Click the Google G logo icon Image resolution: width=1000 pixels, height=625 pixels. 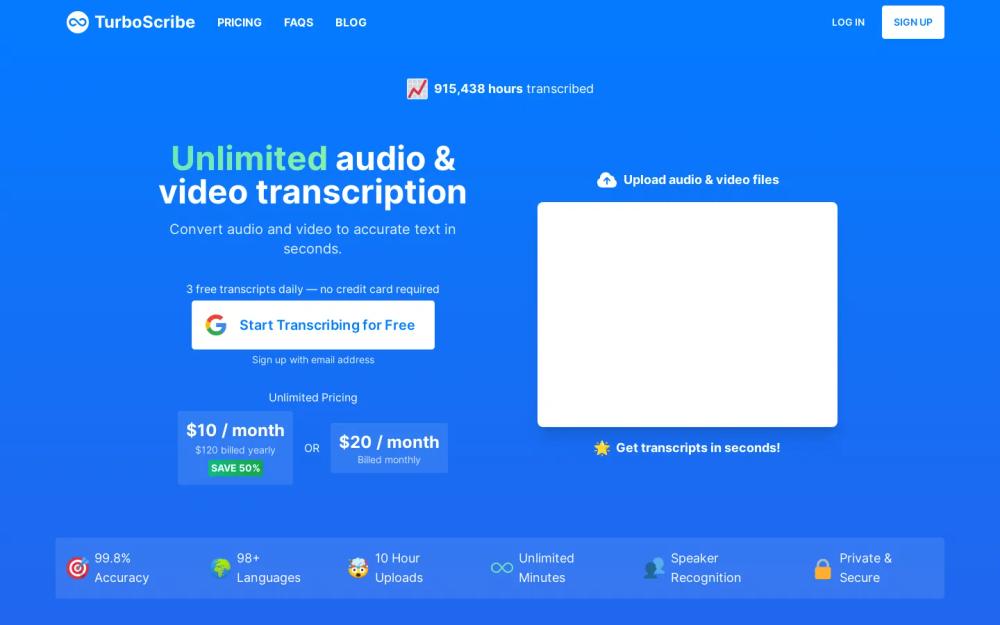(216, 325)
